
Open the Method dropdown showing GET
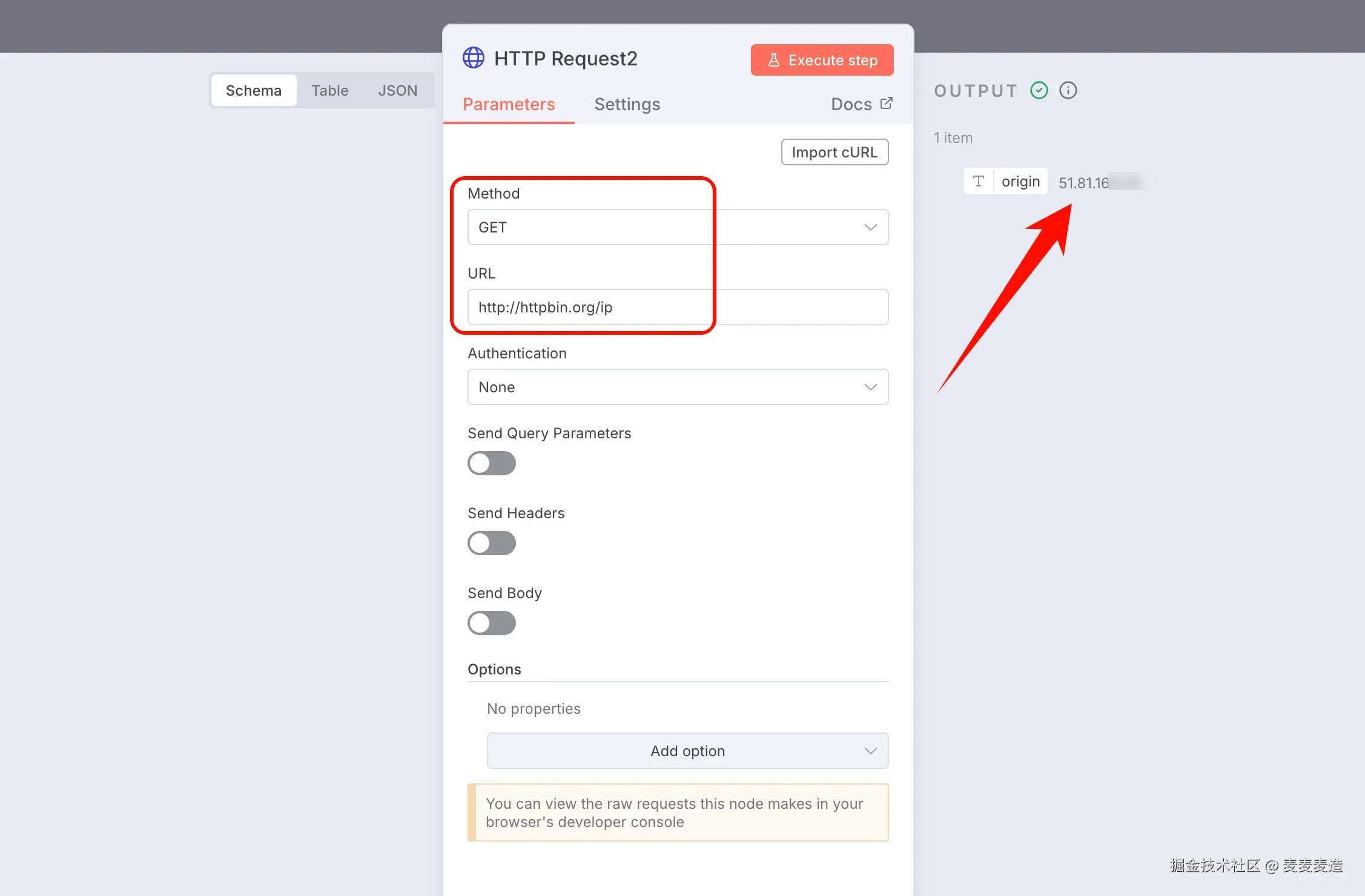click(x=678, y=227)
